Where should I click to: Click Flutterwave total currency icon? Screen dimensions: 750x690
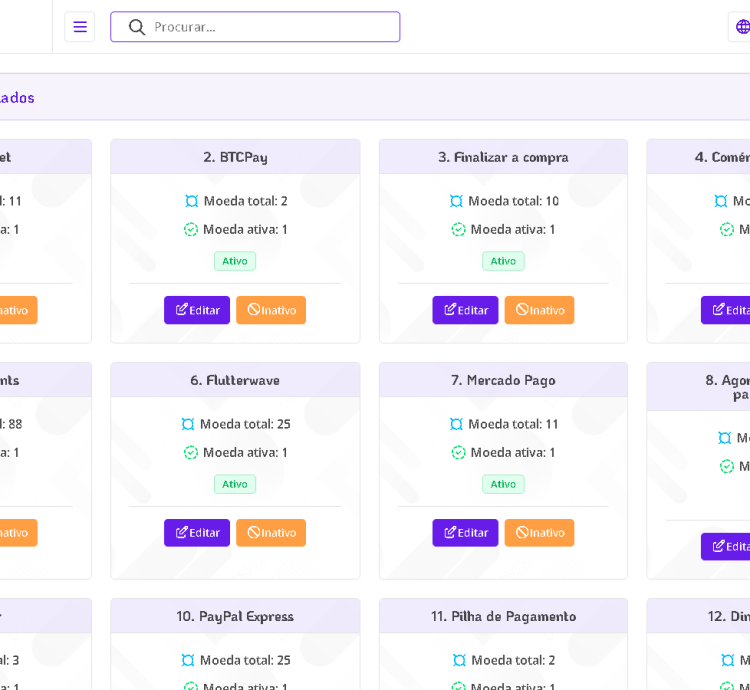188,424
